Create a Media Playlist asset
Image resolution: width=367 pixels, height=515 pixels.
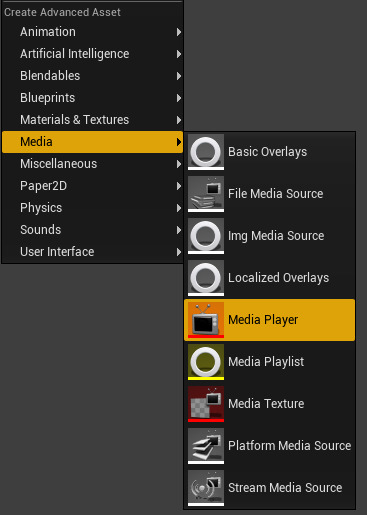[x=269, y=362]
